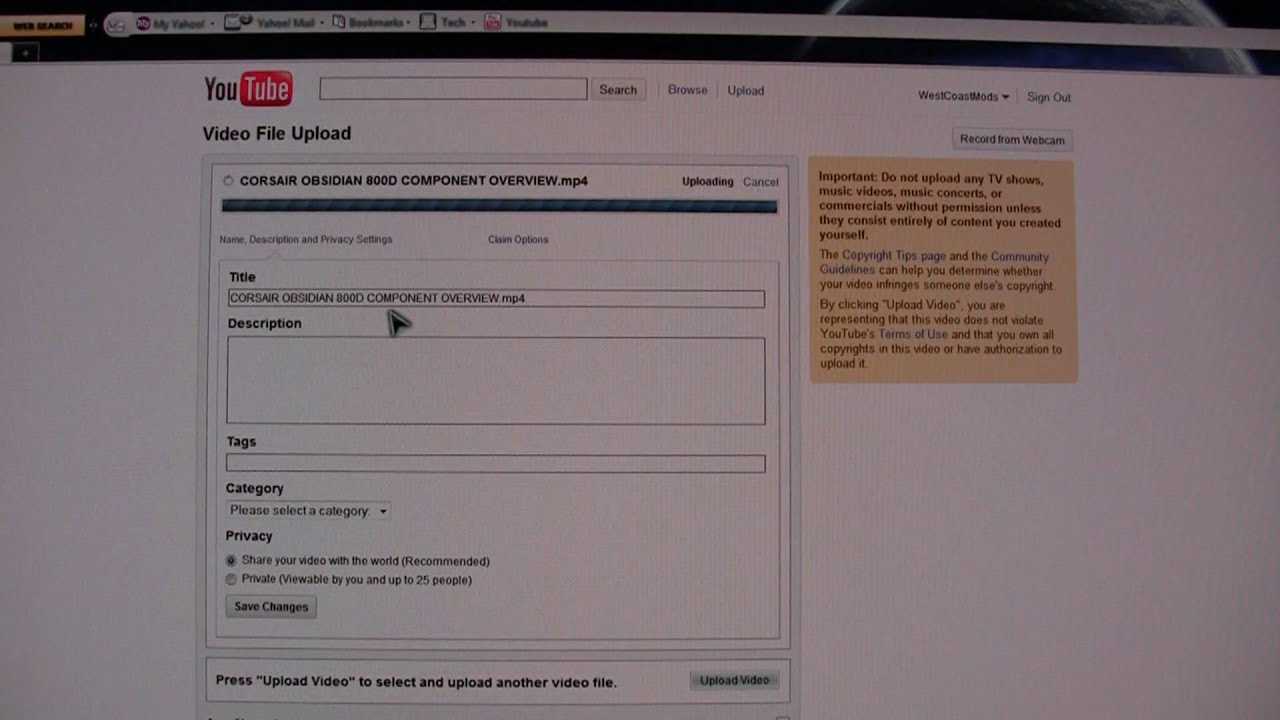Image resolution: width=1280 pixels, height=720 pixels.
Task: Click the upload progress bar
Action: 499,206
